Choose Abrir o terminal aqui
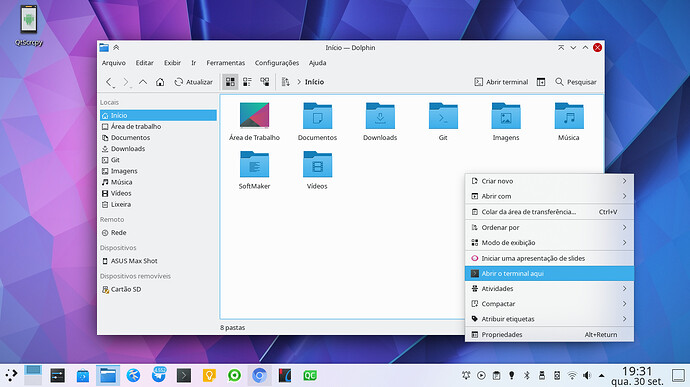The width and height of the screenshot is (690, 387). pos(549,273)
